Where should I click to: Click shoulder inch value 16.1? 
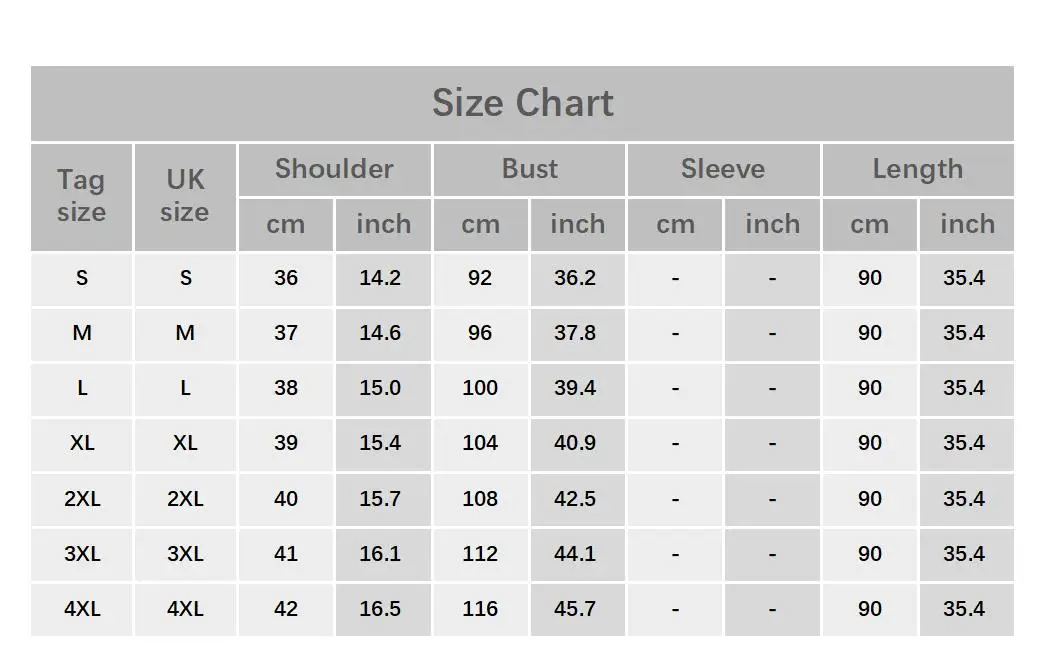tap(382, 554)
